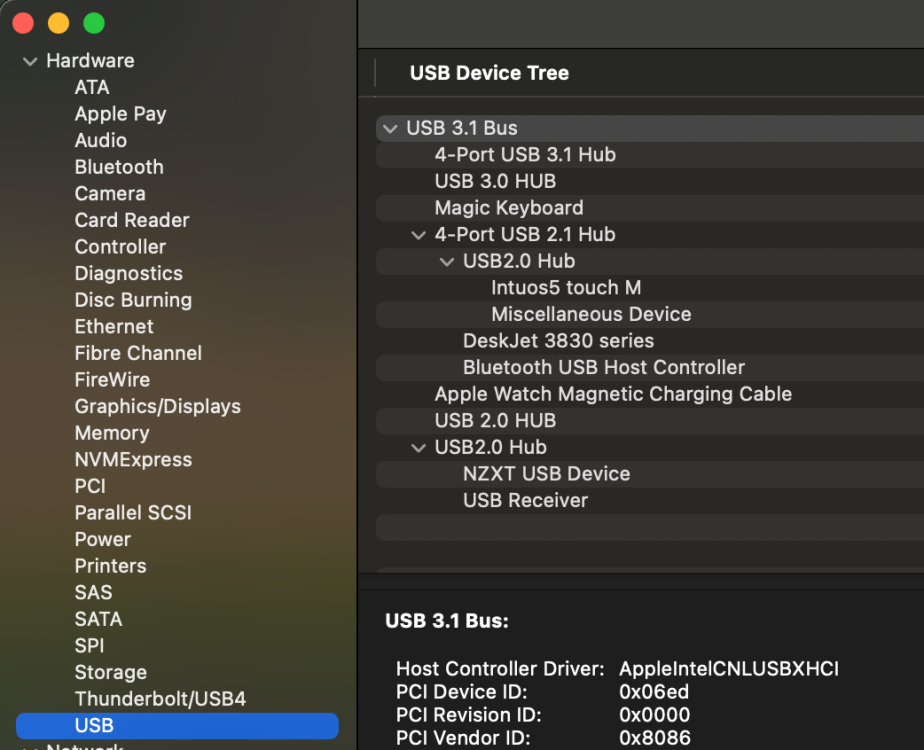Click the Hardware section label
The height and width of the screenshot is (750, 924).
coord(90,61)
